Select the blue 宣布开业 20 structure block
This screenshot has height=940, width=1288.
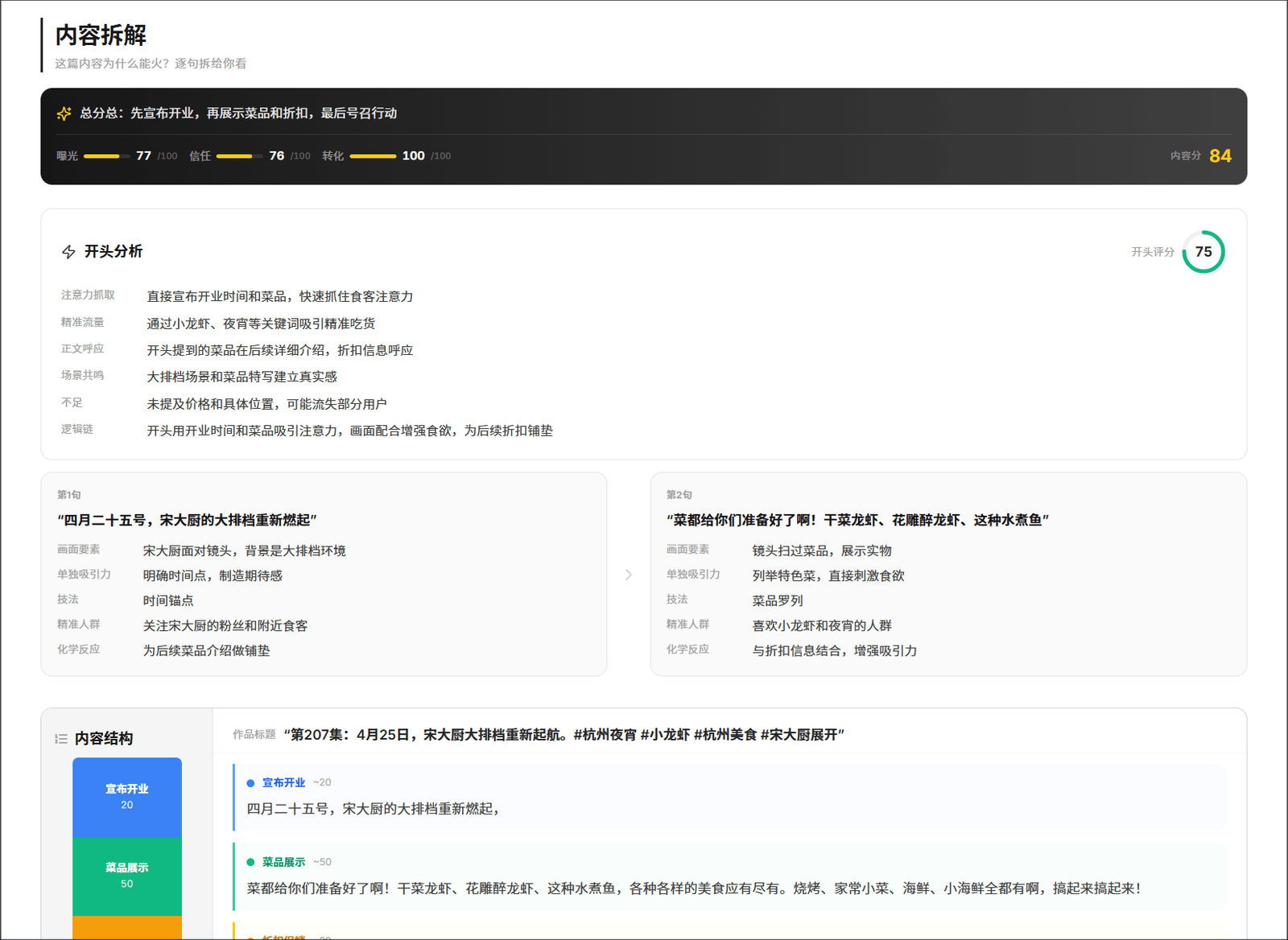tap(127, 797)
